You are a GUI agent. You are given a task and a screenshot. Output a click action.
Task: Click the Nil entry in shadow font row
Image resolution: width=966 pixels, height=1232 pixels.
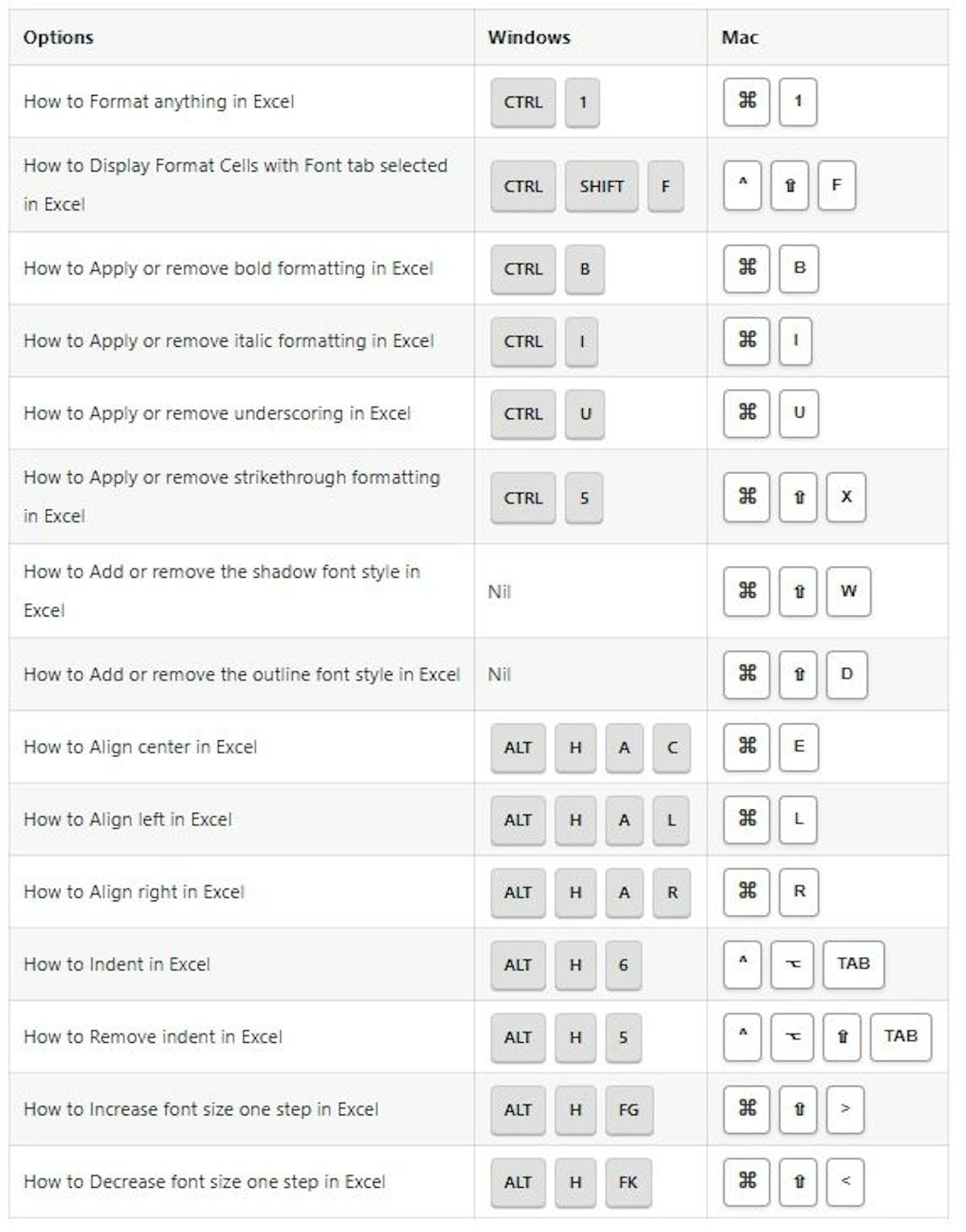[499, 591]
